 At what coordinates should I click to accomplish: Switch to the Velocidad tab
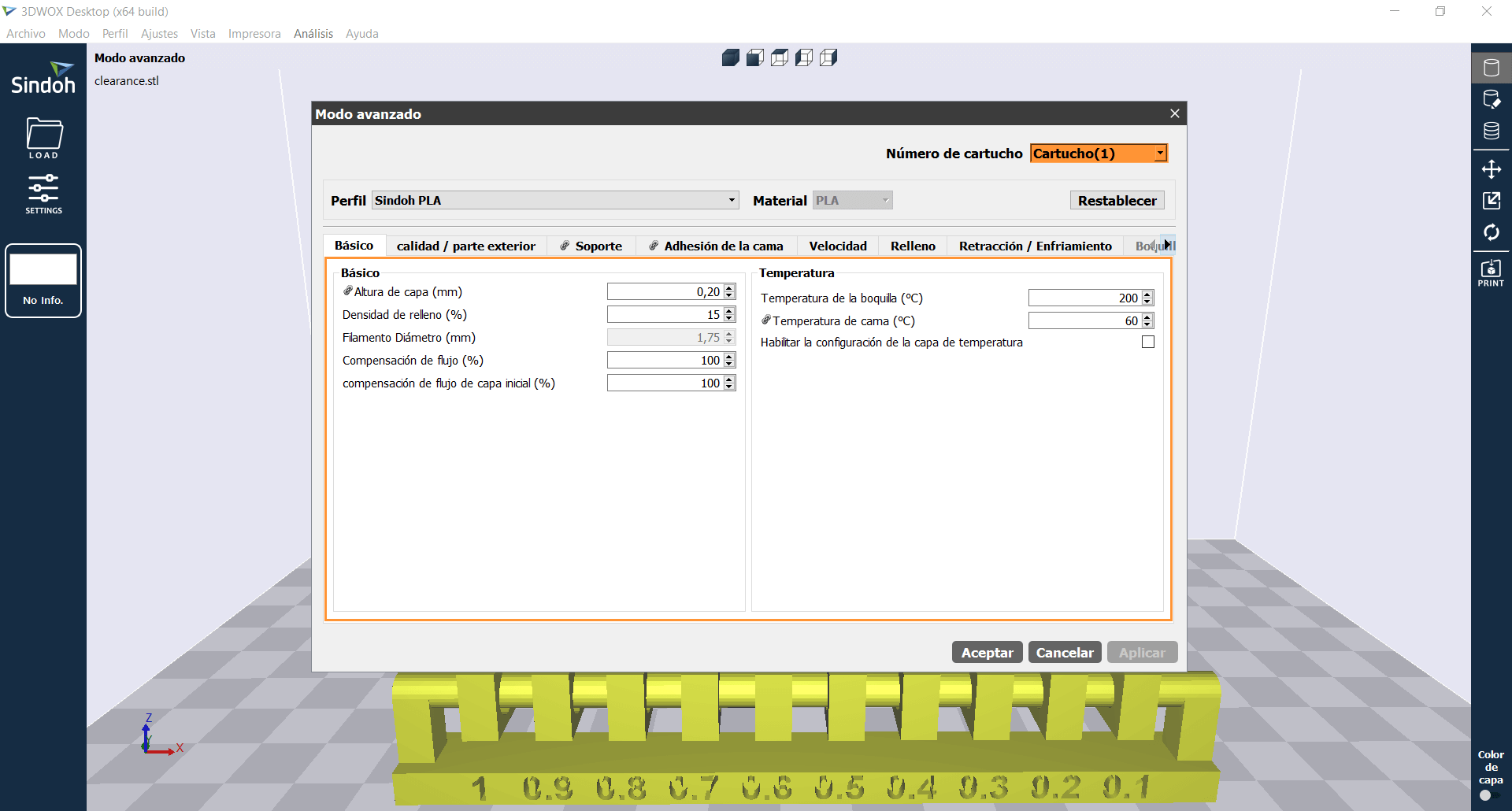[838, 246]
